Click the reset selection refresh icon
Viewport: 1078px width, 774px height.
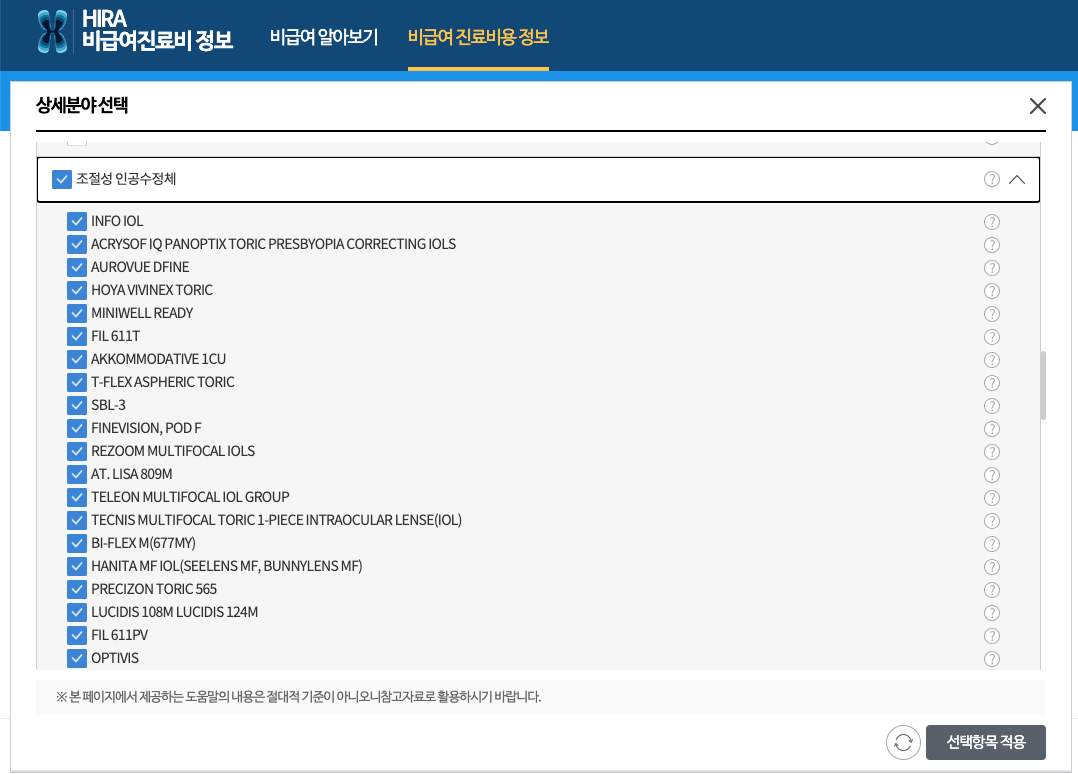click(x=902, y=742)
